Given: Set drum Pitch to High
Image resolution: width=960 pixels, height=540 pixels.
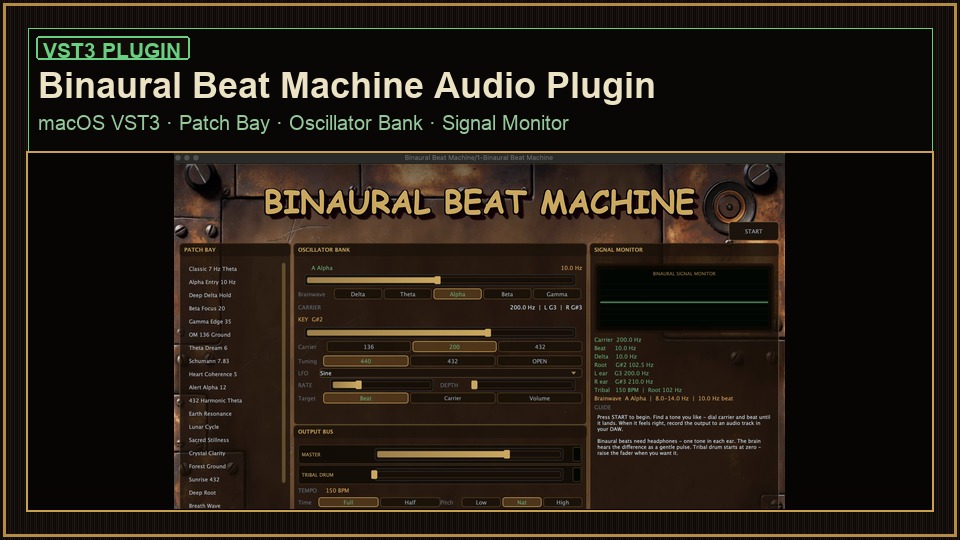Looking at the screenshot, I should pyautogui.click(x=563, y=503).
